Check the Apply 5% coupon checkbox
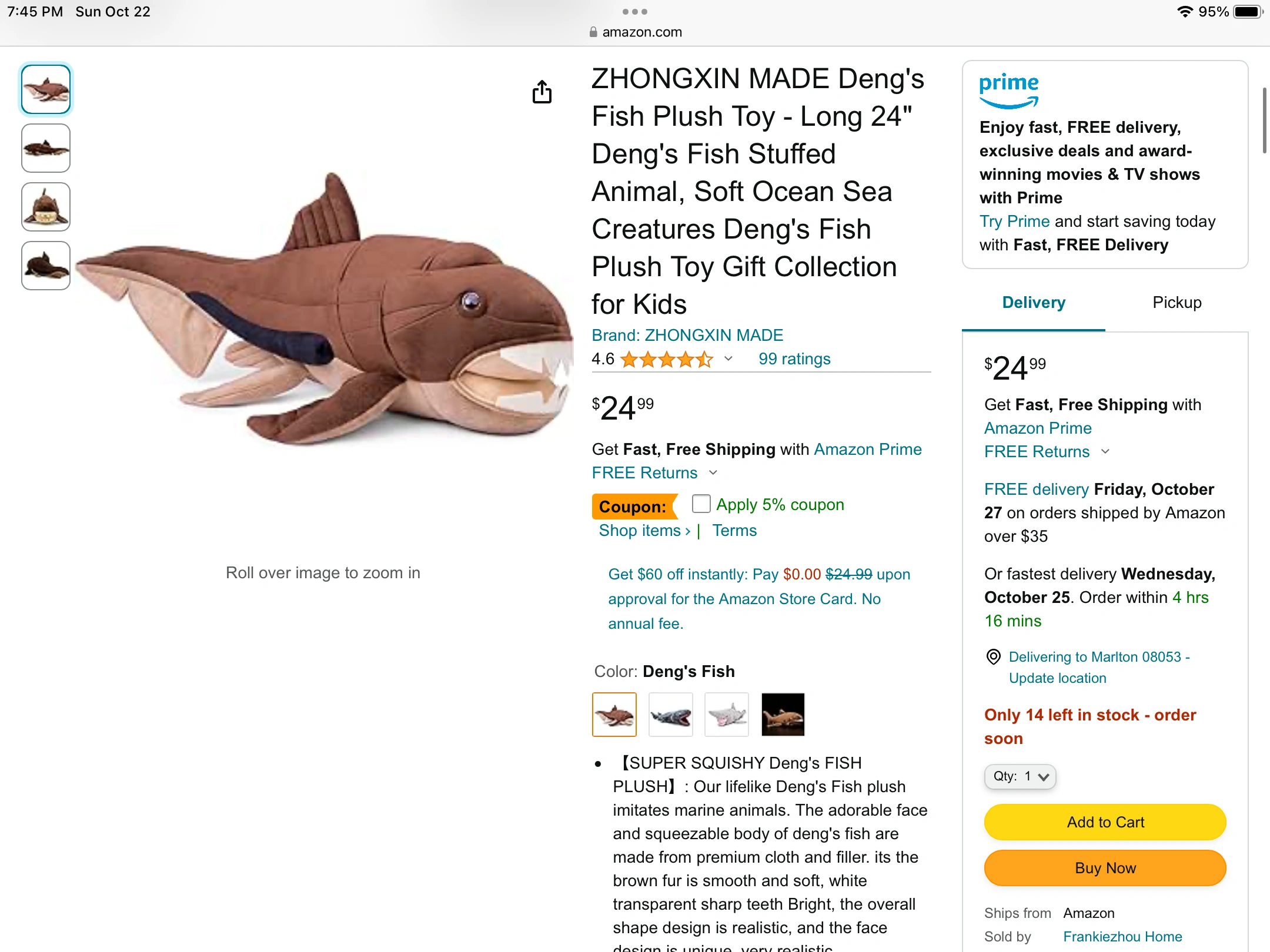The height and width of the screenshot is (952, 1270). (701, 504)
